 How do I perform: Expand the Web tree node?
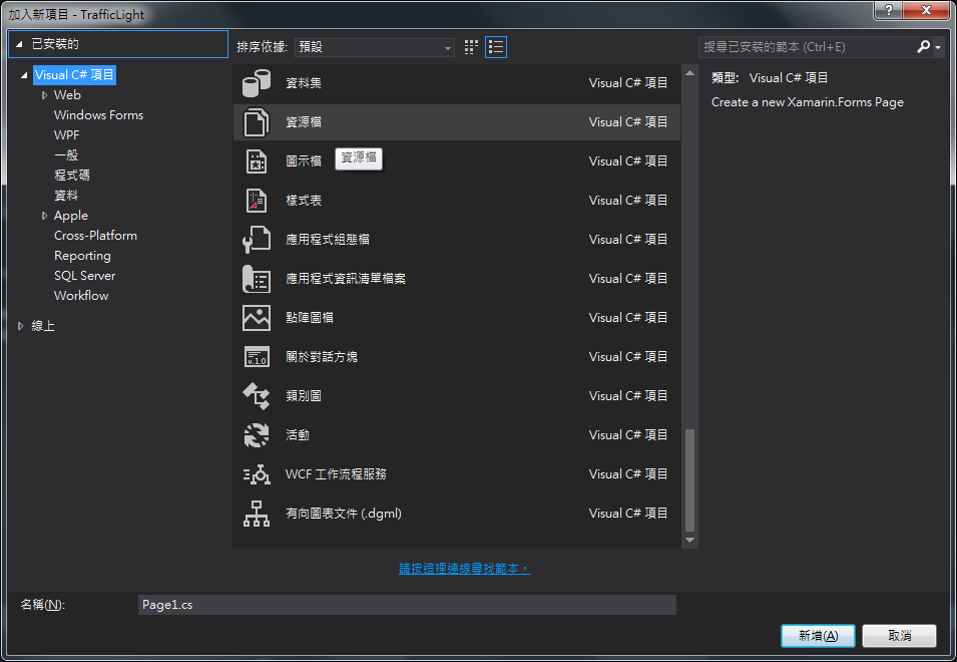(x=44, y=95)
